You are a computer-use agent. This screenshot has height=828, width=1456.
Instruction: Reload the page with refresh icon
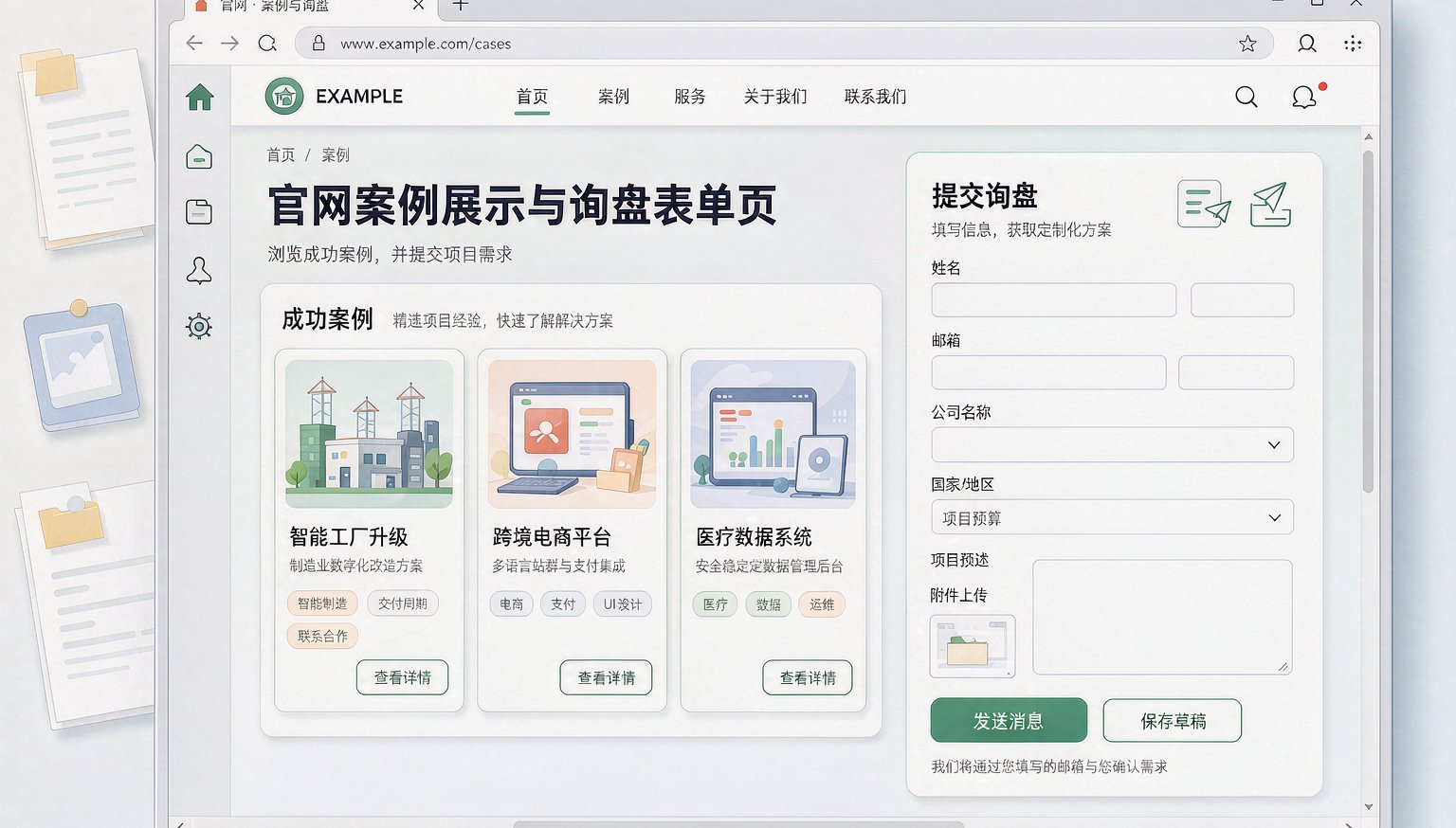(267, 43)
